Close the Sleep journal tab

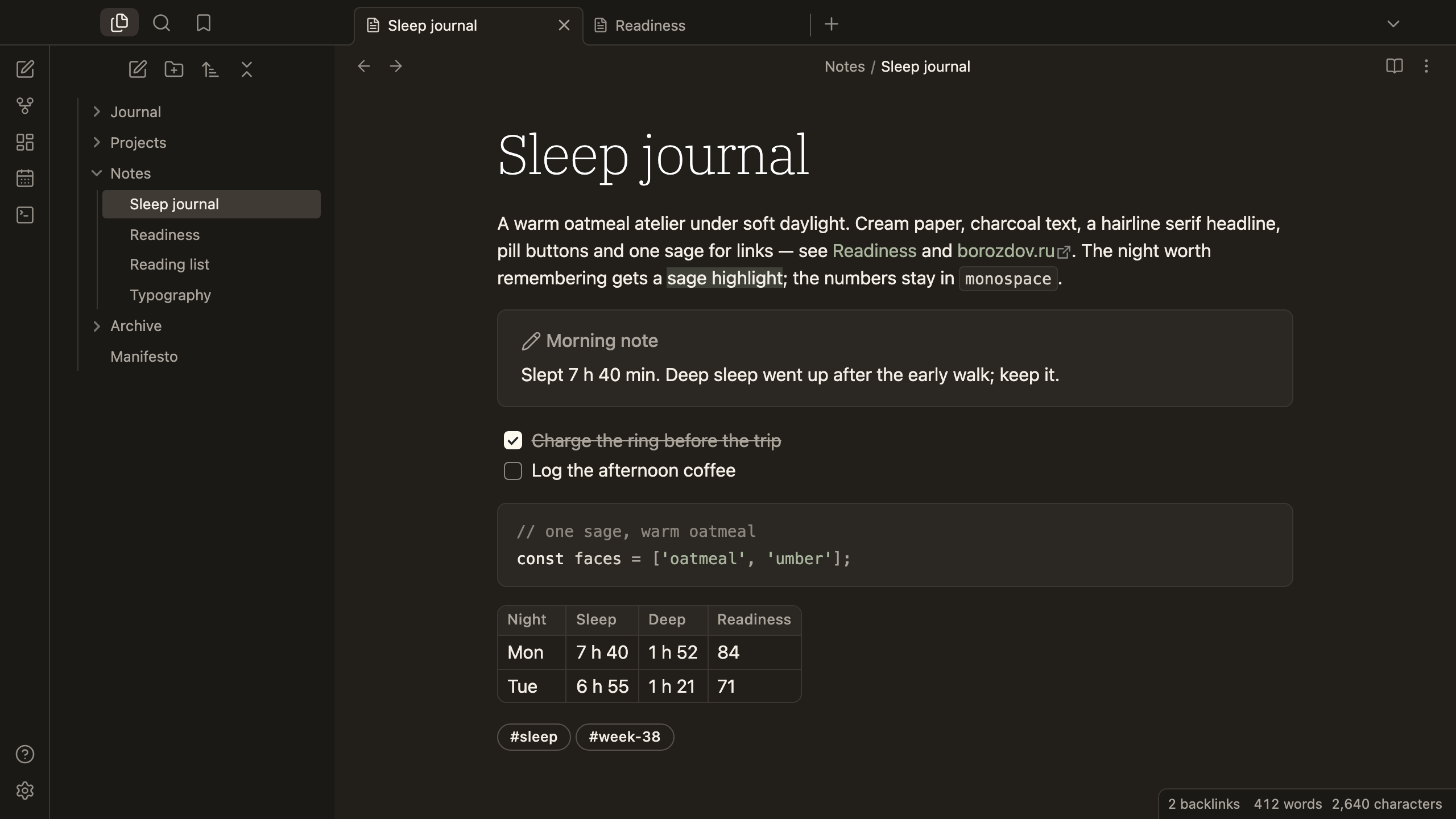point(564,25)
